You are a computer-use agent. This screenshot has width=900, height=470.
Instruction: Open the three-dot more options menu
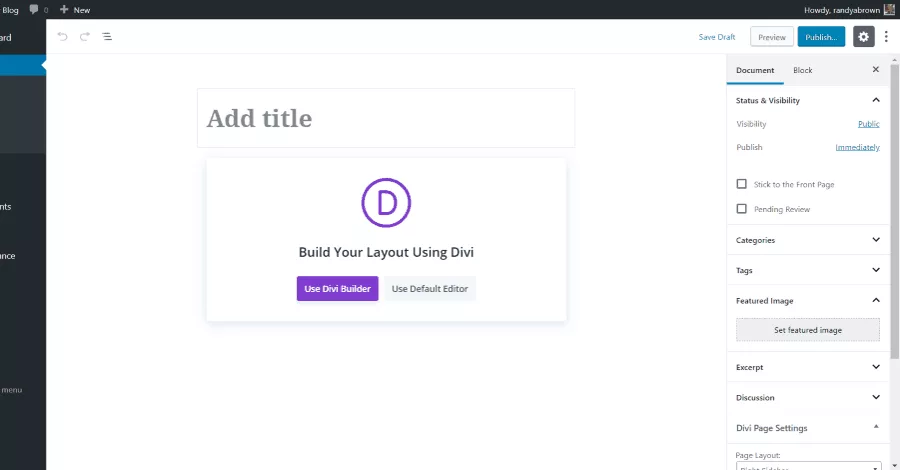point(886,37)
